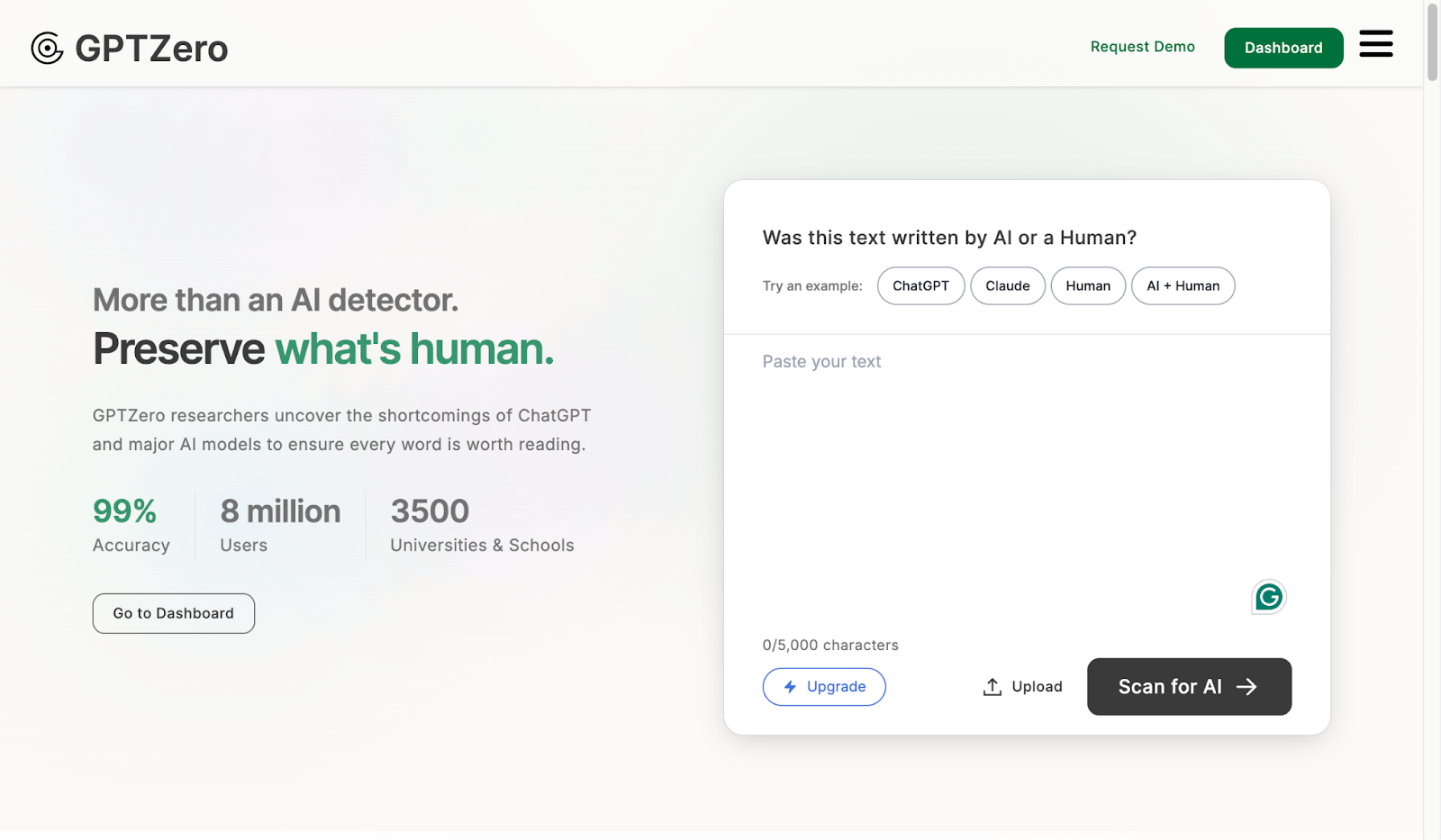The width and height of the screenshot is (1441, 840).
Task: Click the page vertical scrollbar thumb
Action: (x=1432, y=42)
